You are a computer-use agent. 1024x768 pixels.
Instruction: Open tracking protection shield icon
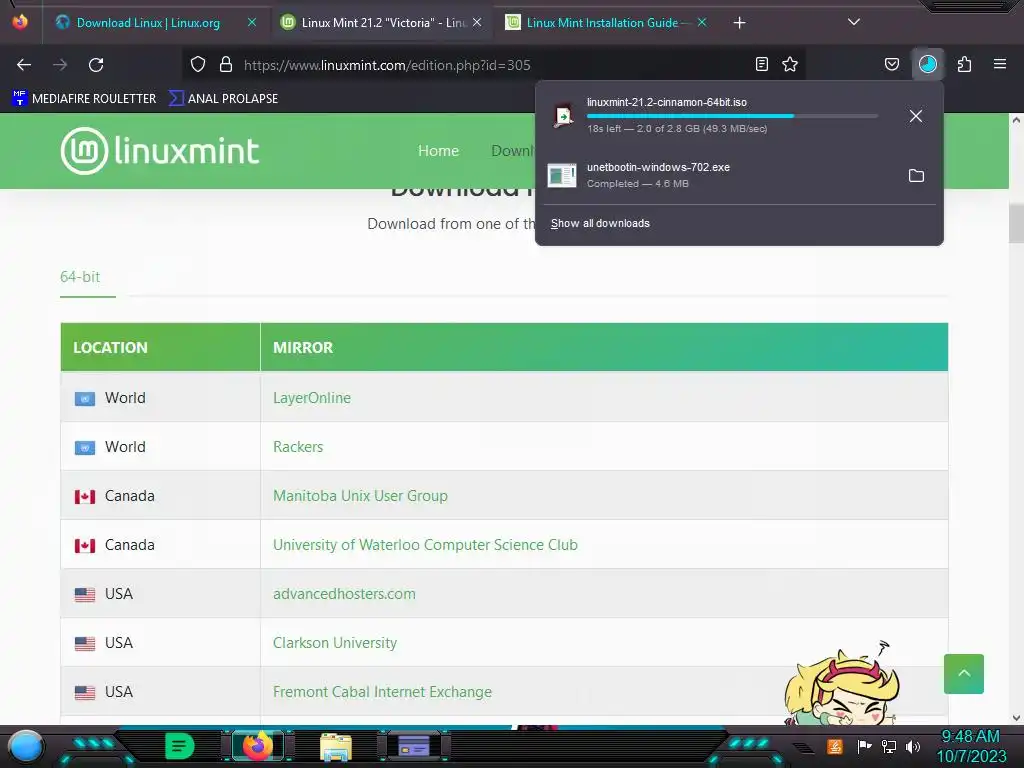(x=198, y=64)
